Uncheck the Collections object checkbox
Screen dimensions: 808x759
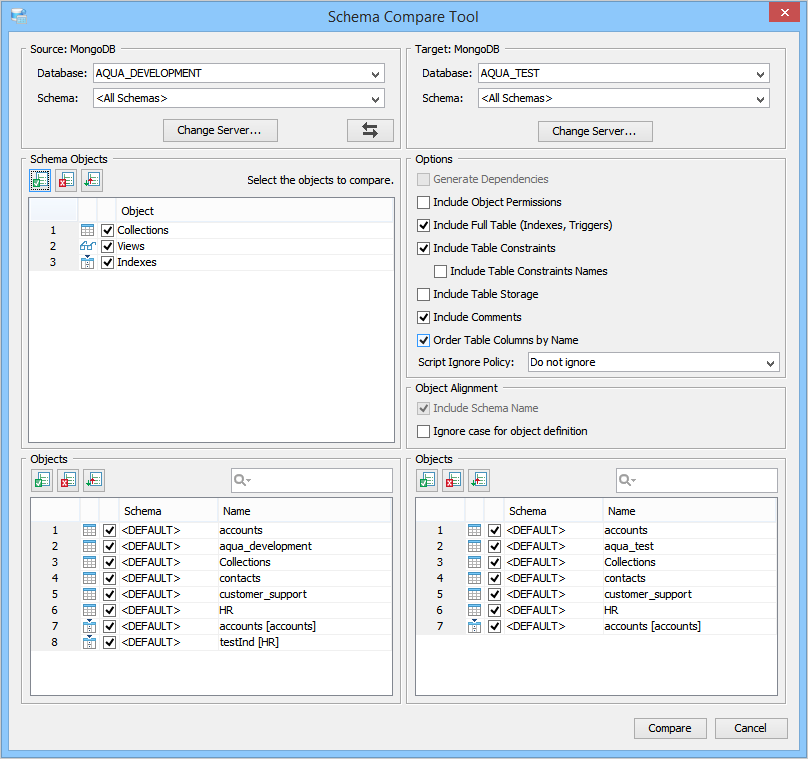pyautogui.click(x=107, y=230)
